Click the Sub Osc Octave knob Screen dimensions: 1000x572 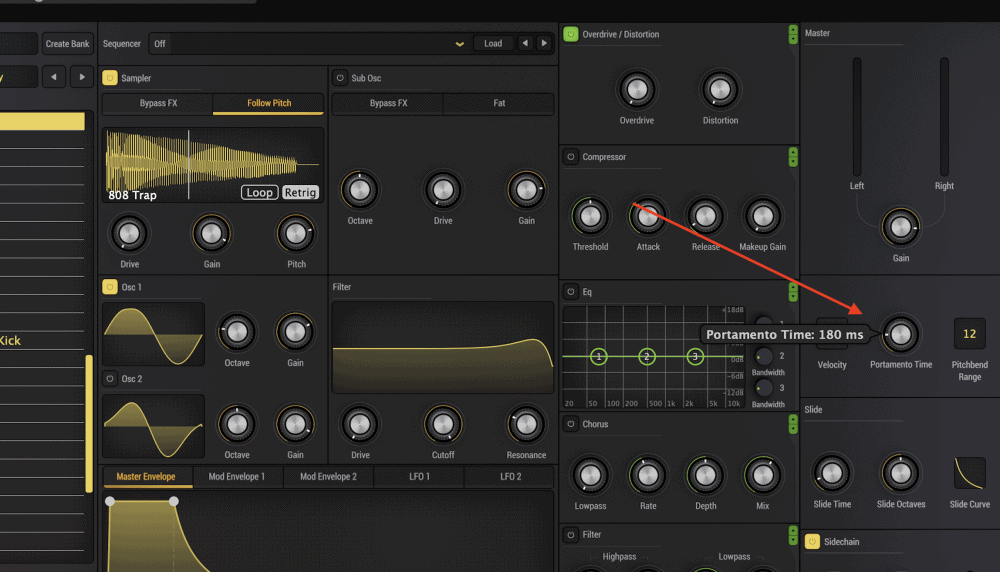coord(360,190)
